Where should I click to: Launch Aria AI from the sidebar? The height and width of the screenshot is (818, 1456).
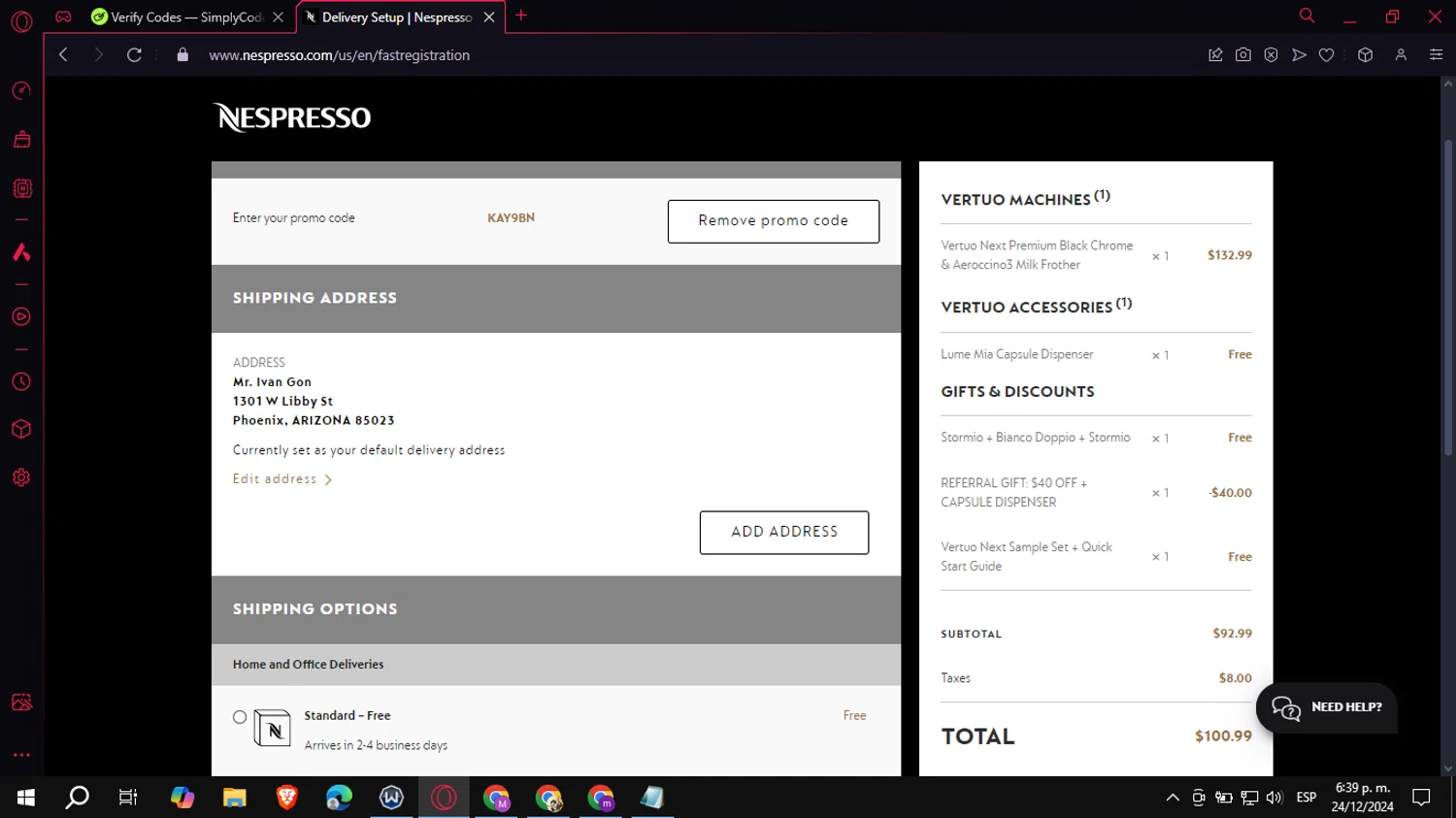tap(21, 252)
